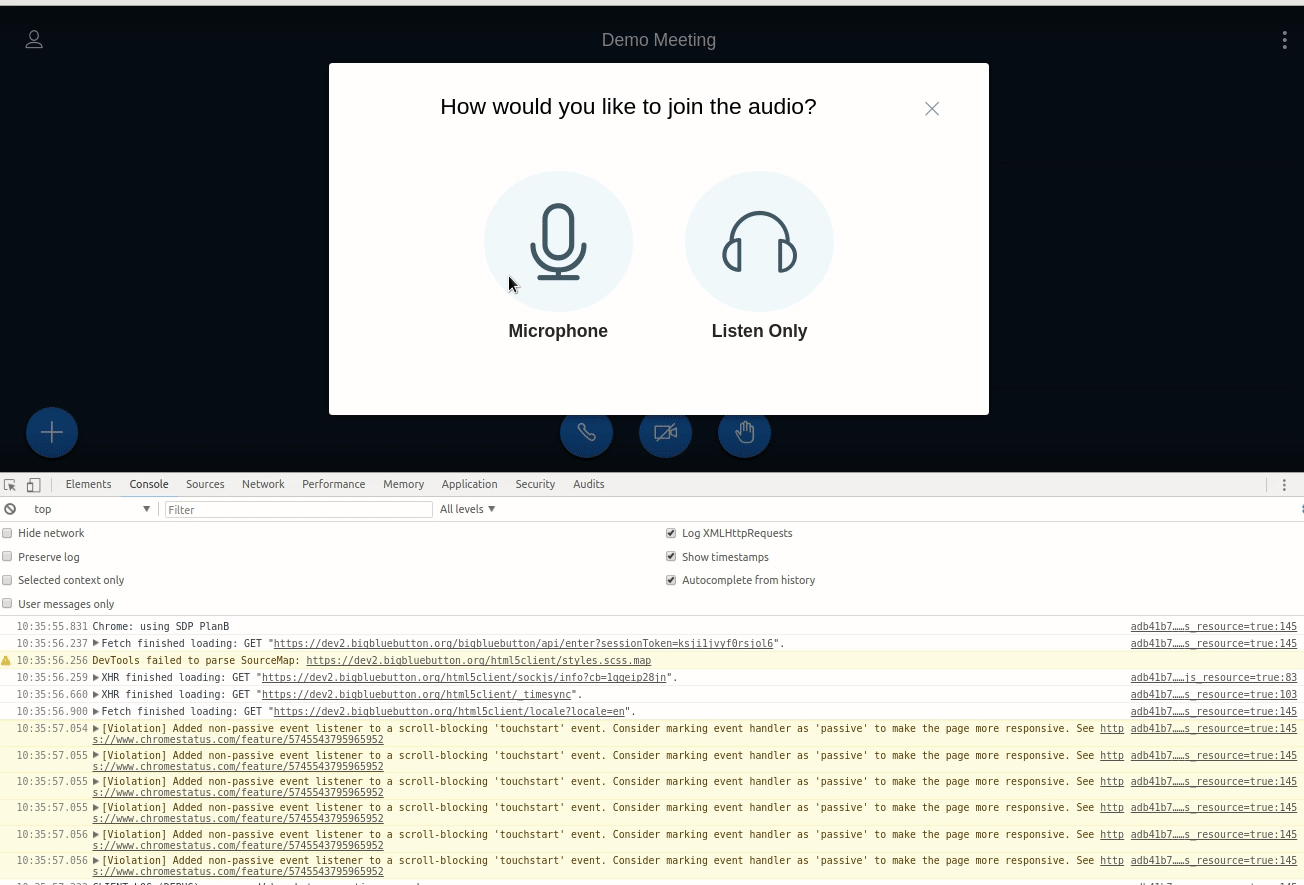The image size is (1304, 885).
Task: Open the Performance tab
Action: point(333,484)
